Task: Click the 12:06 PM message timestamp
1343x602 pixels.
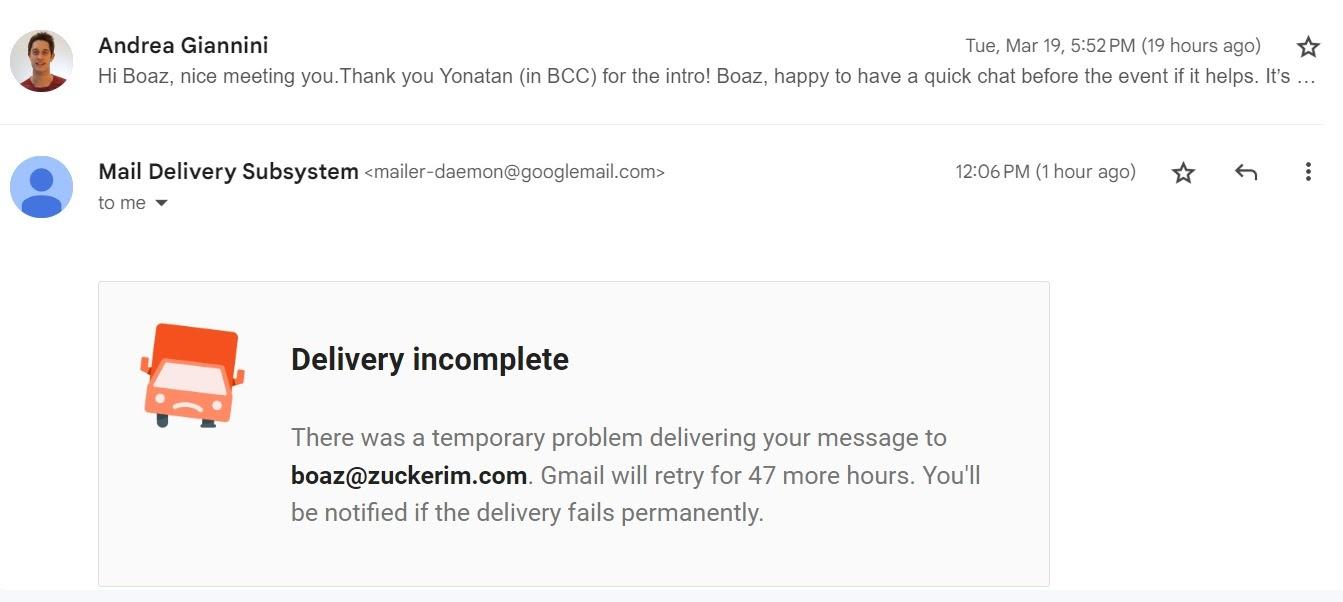Action: tap(1045, 172)
